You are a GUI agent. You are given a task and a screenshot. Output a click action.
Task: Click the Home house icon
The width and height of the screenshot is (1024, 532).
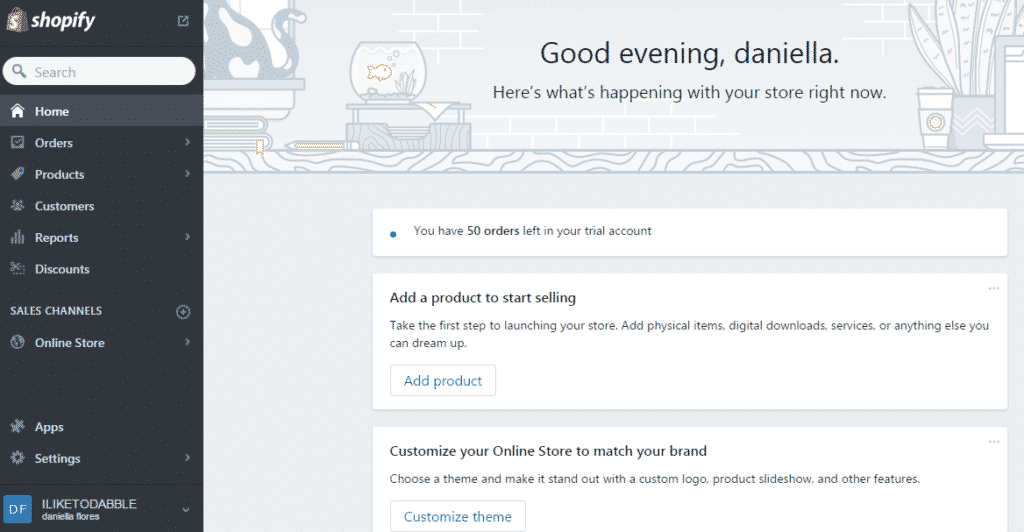[x=18, y=110]
